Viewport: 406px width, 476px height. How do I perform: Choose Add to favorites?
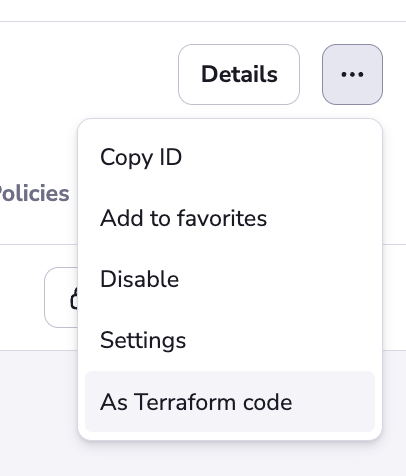[230, 218]
